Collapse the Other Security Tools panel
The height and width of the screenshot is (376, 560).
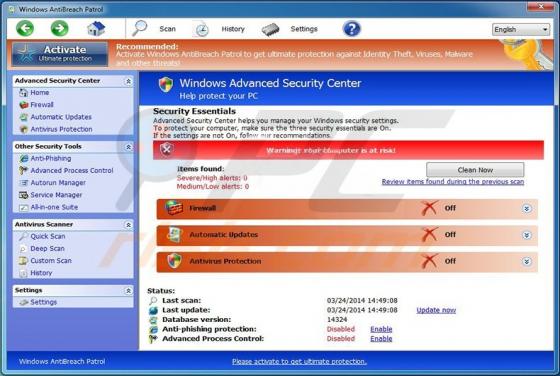128,147
